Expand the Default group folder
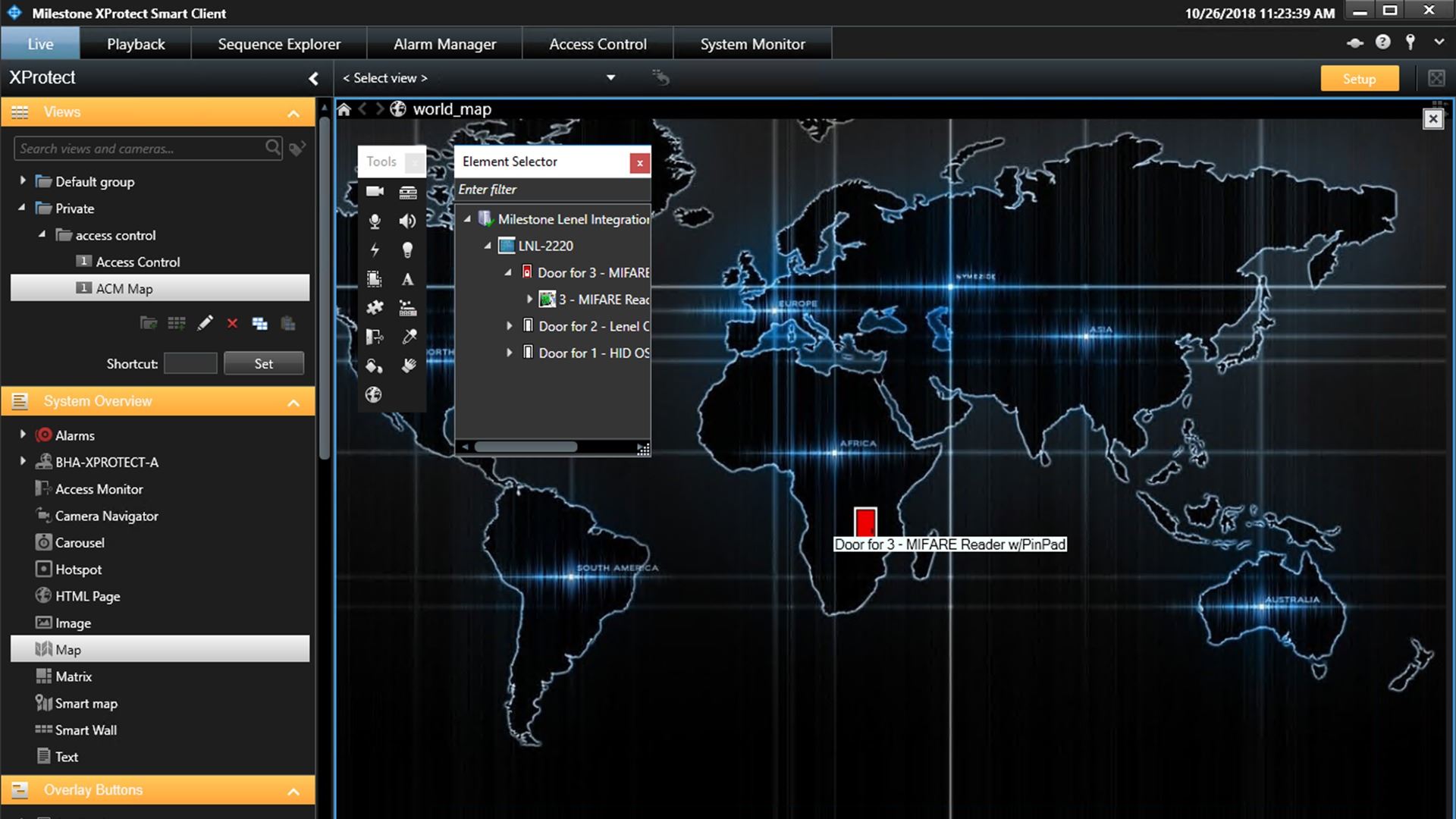 coord(23,180)
